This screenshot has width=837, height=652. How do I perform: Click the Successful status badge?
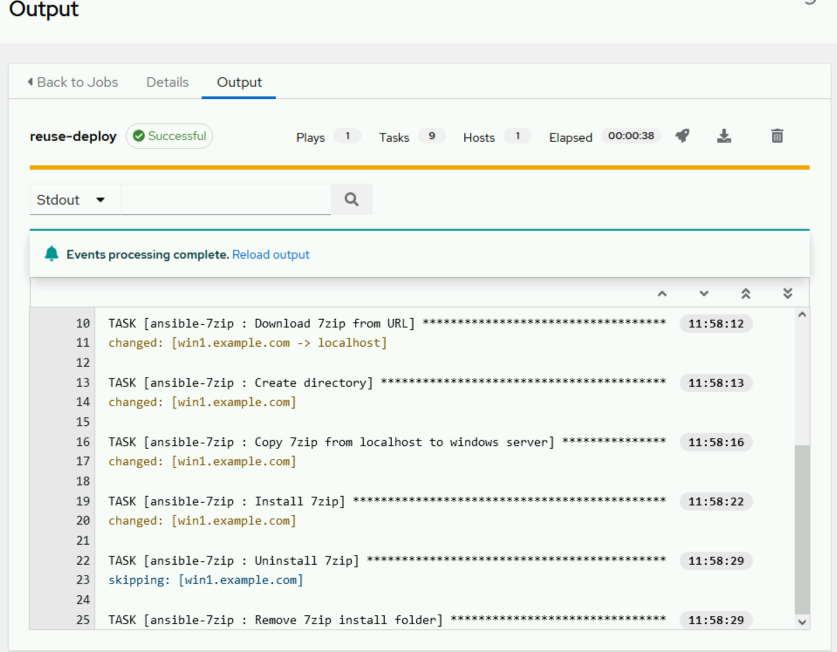pos(169,136)
